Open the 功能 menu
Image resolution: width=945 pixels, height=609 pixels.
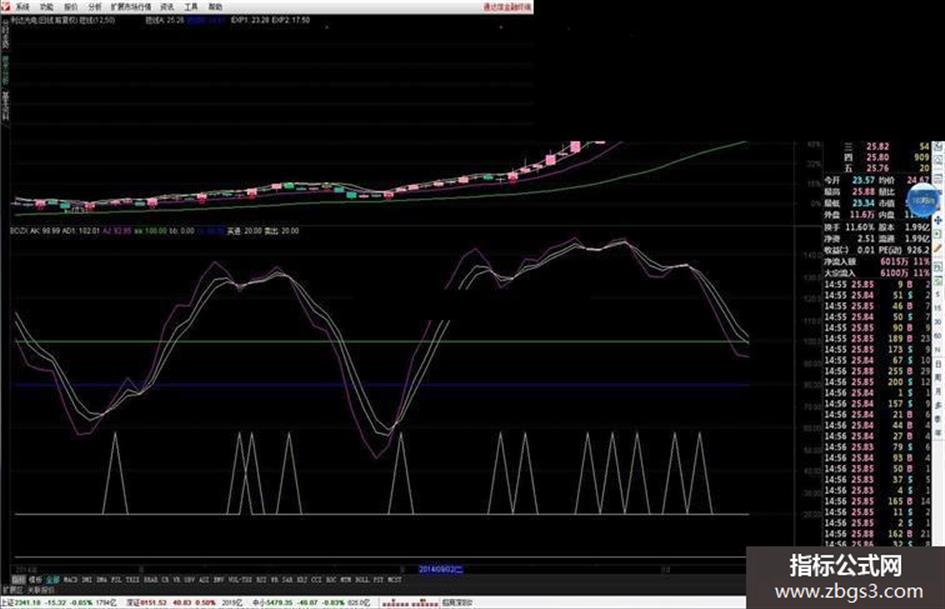(46, 7)
